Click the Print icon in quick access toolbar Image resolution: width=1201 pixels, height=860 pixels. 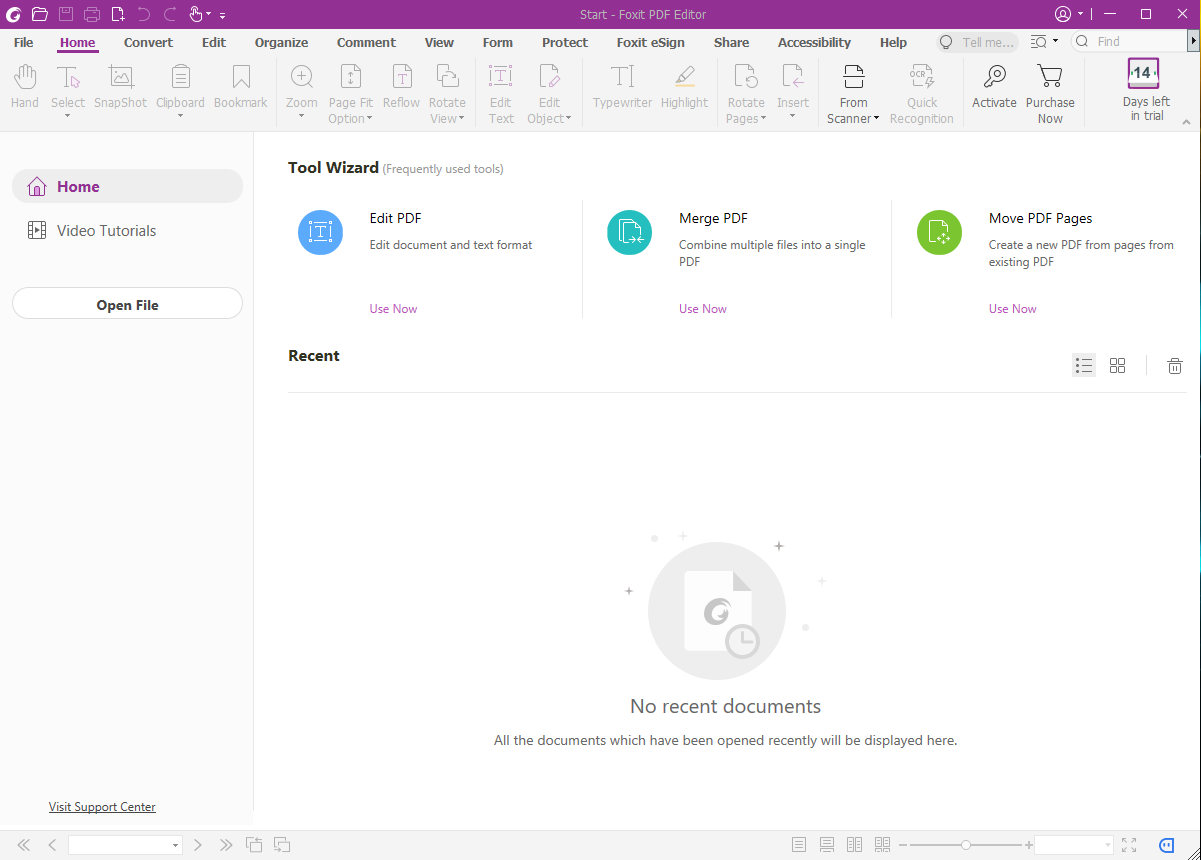click(92, 14)
